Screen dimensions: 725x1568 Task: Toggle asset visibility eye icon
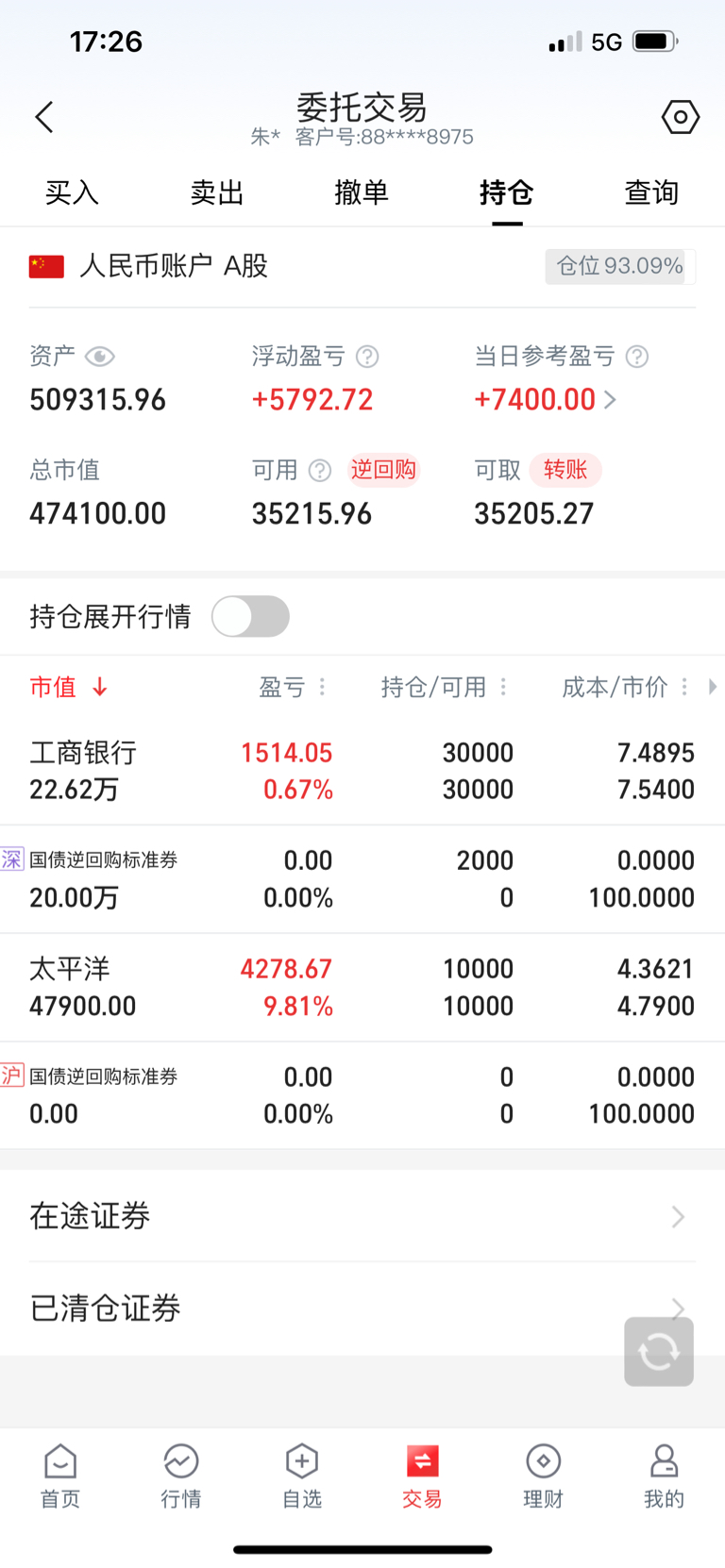(100, 357)
